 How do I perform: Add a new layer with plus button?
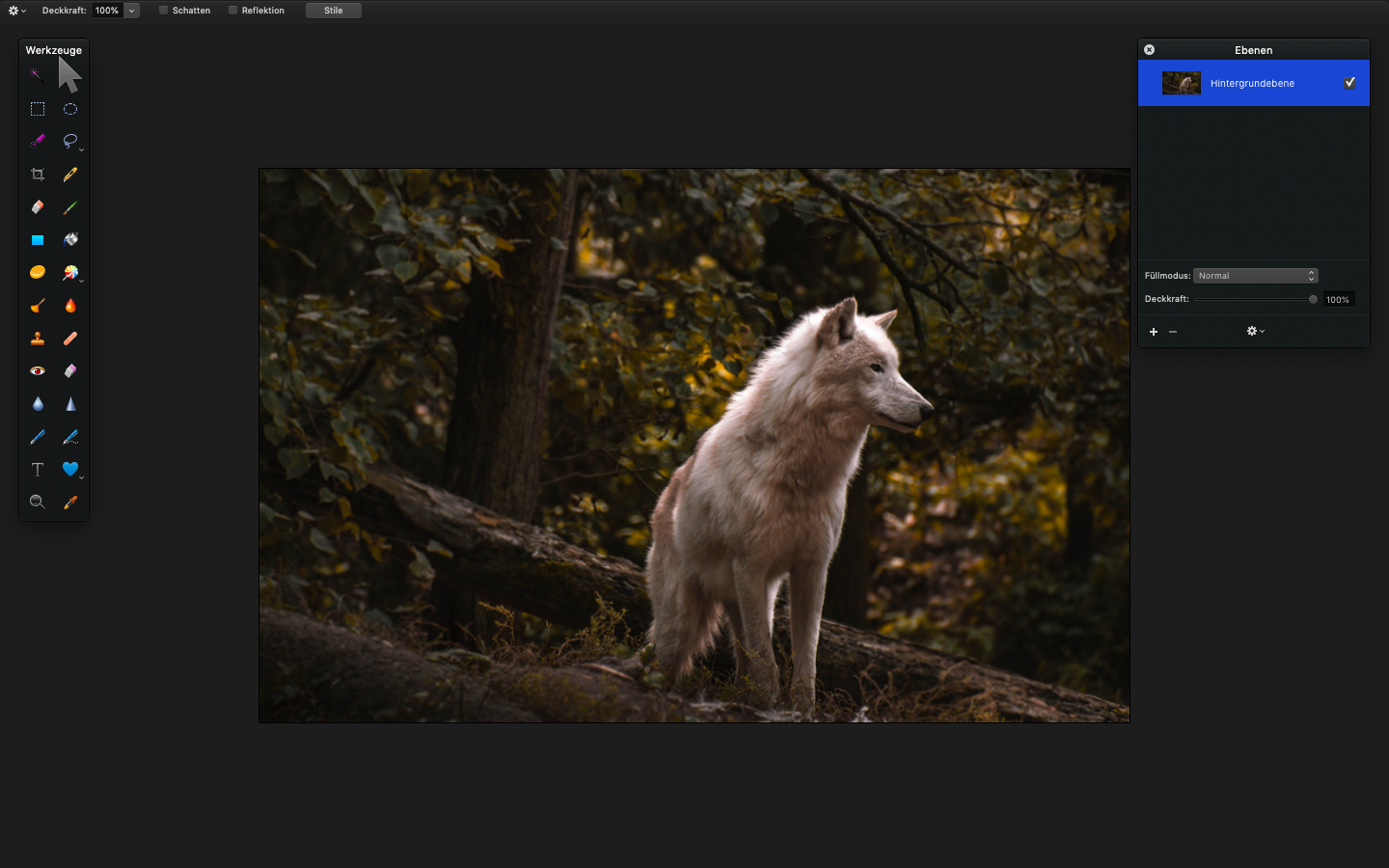coord(1154,332)
